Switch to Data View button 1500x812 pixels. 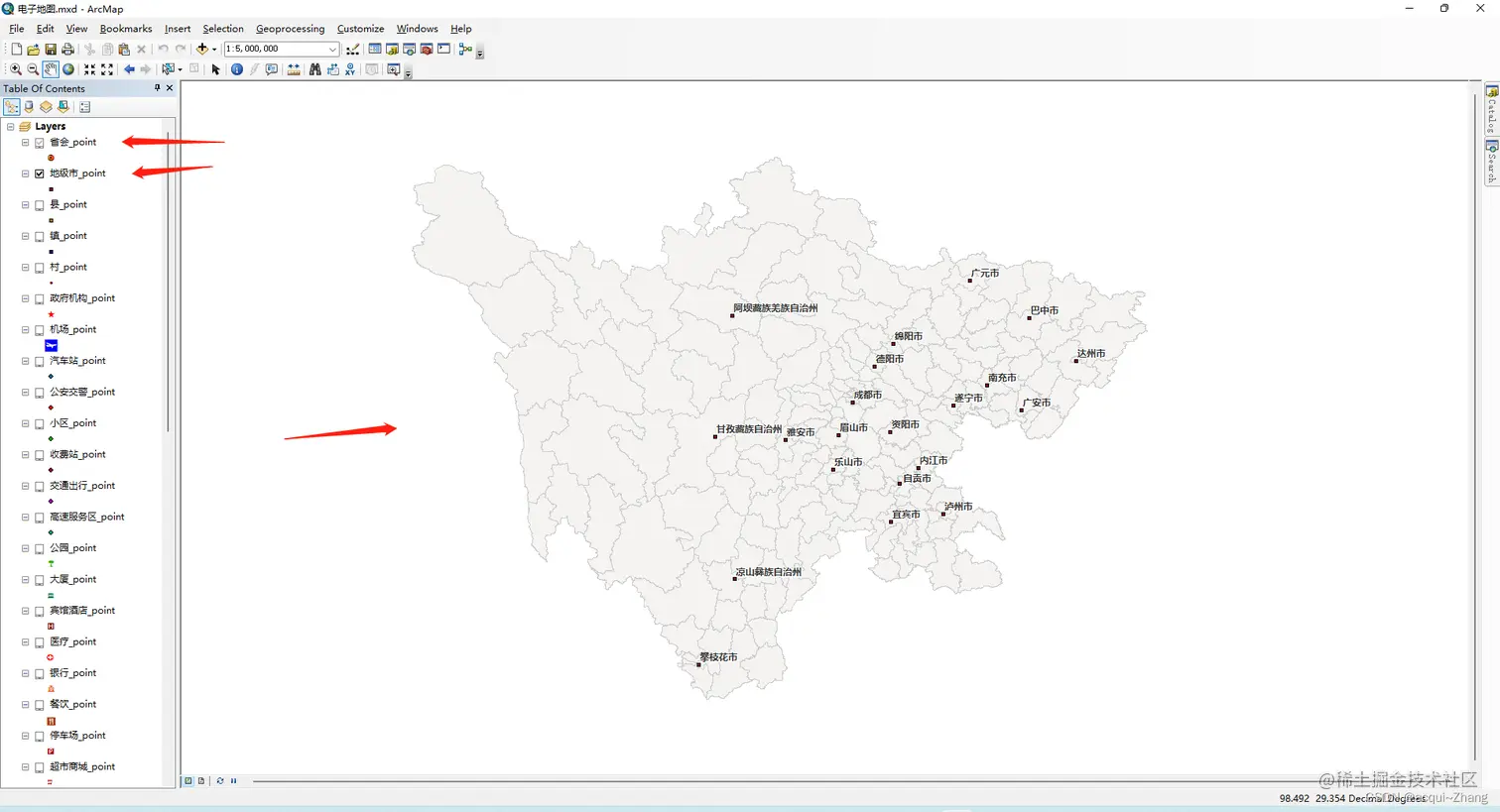(187, 780)
